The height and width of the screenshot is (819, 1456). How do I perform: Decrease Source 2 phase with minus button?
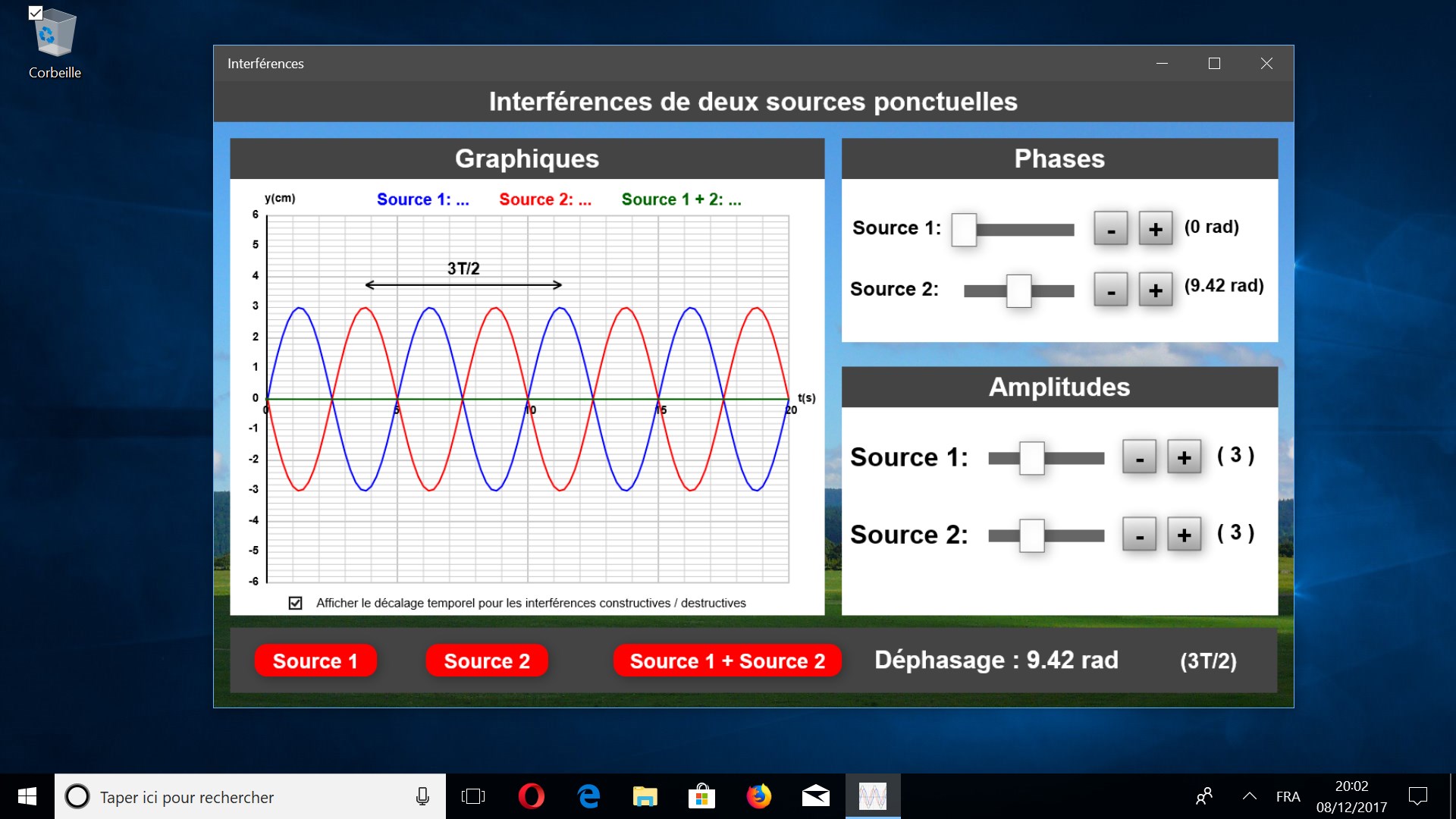tap(1111, 290)
